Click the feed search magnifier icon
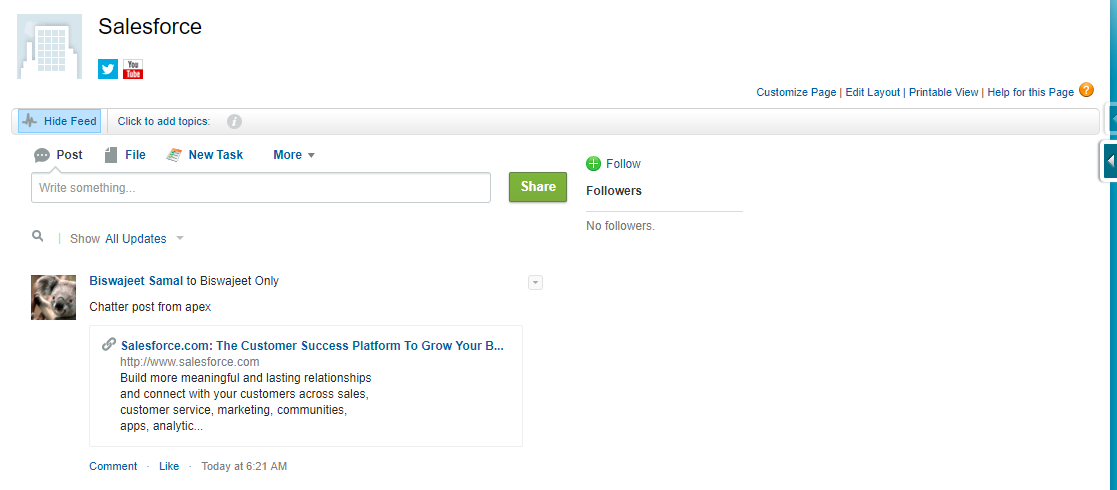Viewport: 1117px width, 490px height. (38, 236)
